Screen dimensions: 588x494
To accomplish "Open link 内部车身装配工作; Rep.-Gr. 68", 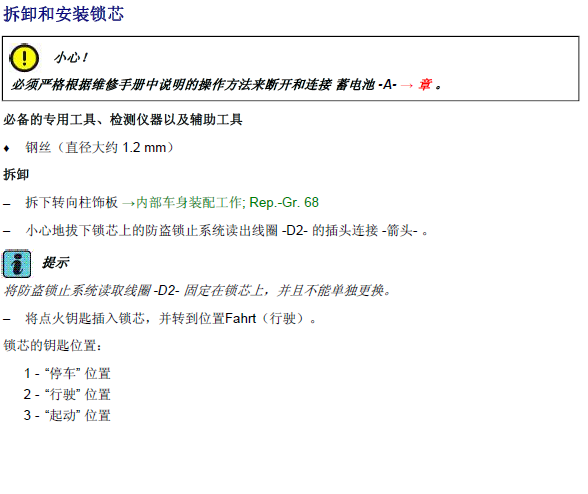I will pyautogui.click(x=227, y=203).
